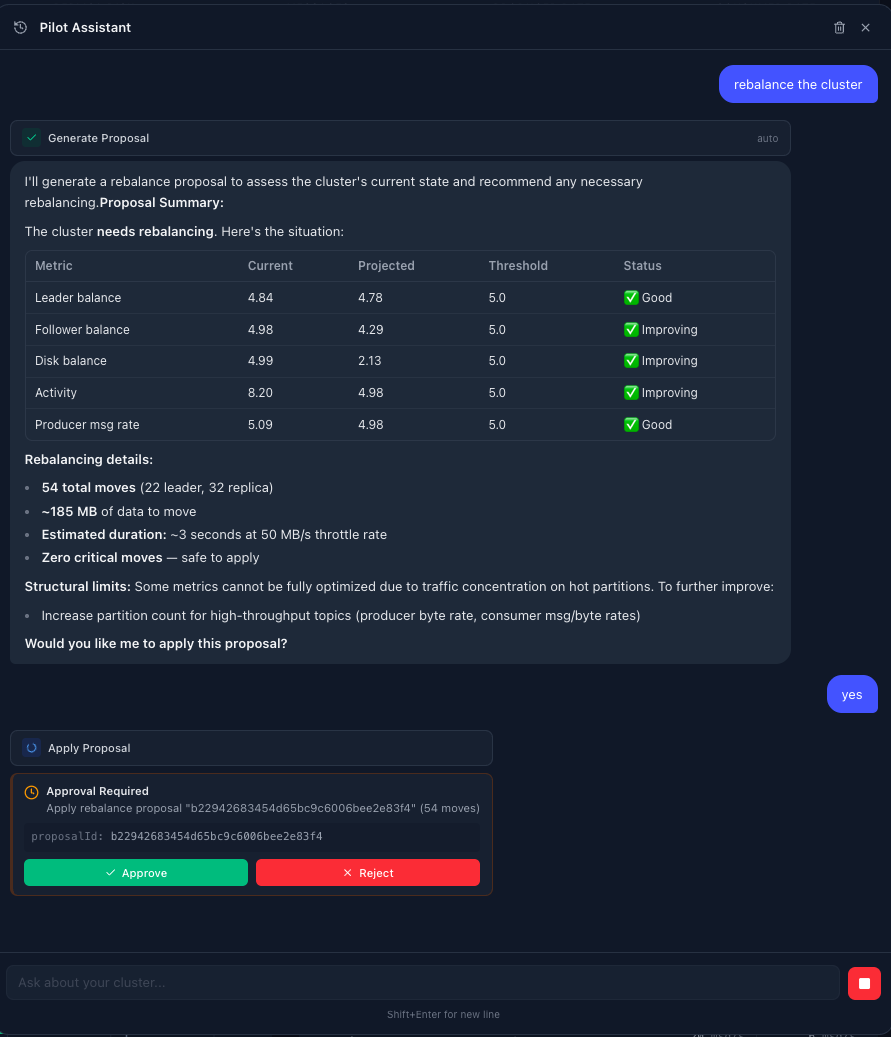Open chat history clock icon

click(x=21, y=27)
